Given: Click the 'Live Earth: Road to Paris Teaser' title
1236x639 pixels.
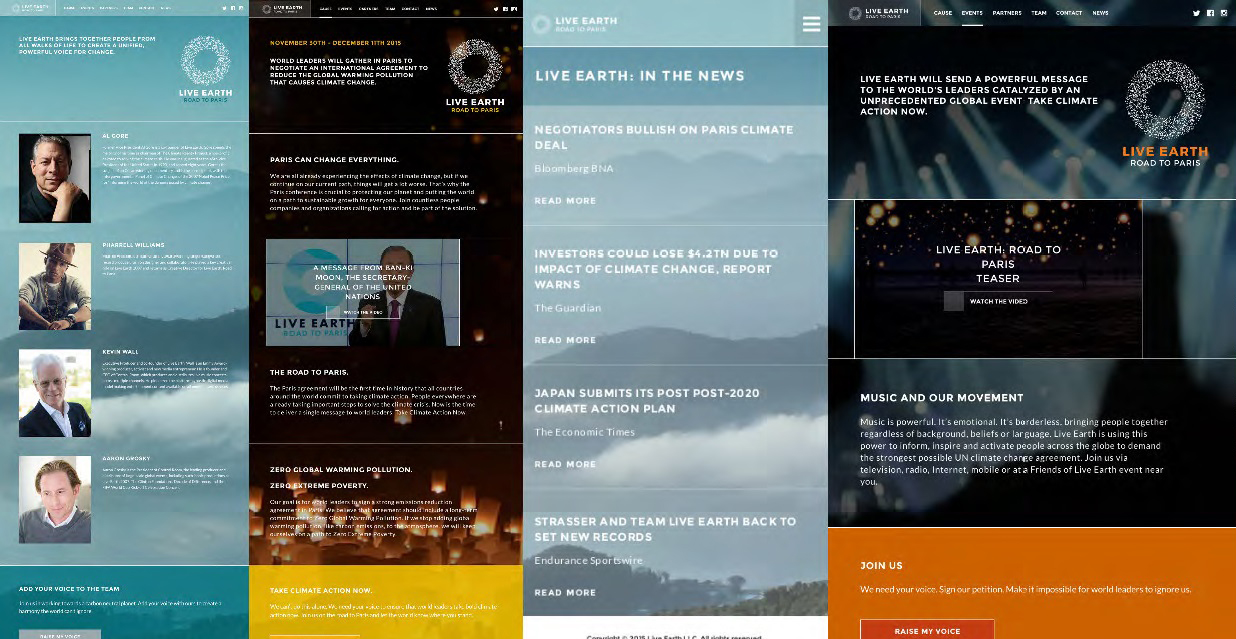Looking at the screenshot, I should (998, 264).
